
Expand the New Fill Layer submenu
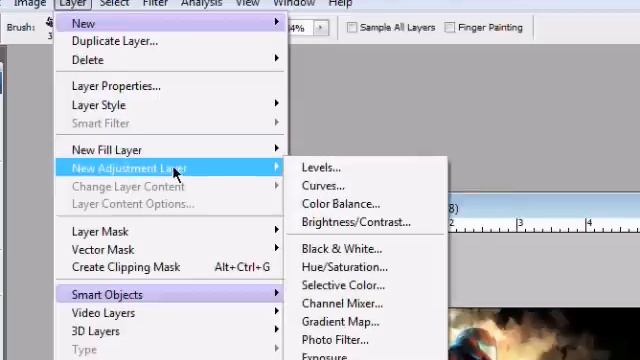tap(171, 150)
